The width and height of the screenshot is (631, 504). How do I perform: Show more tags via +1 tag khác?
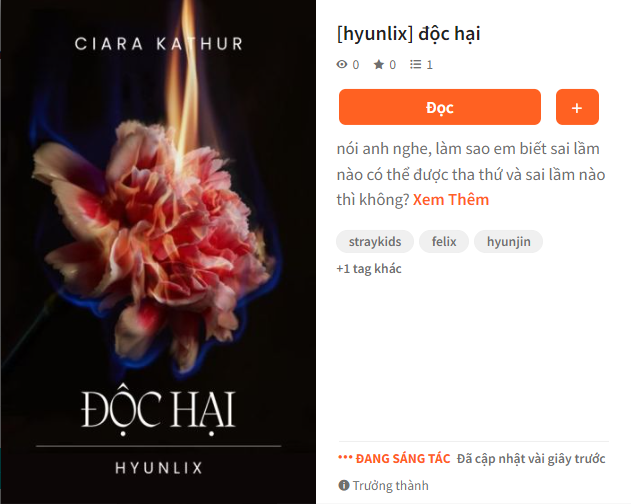pos(369,269)
